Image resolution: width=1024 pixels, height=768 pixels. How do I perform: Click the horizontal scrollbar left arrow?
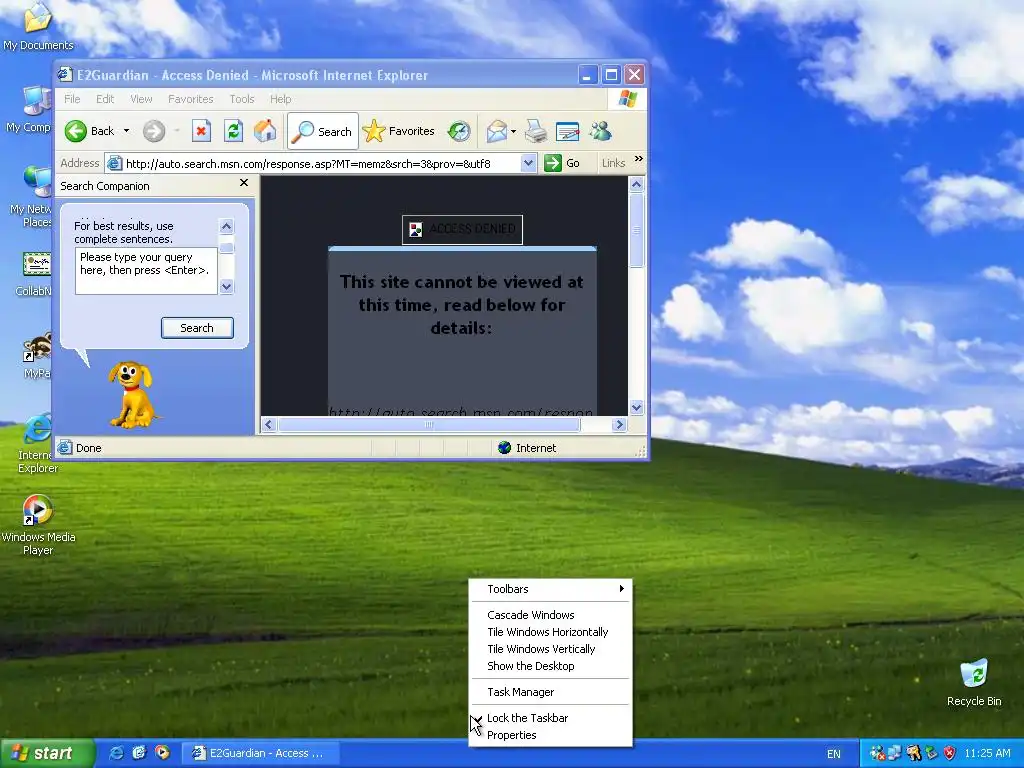click(268, 424)
